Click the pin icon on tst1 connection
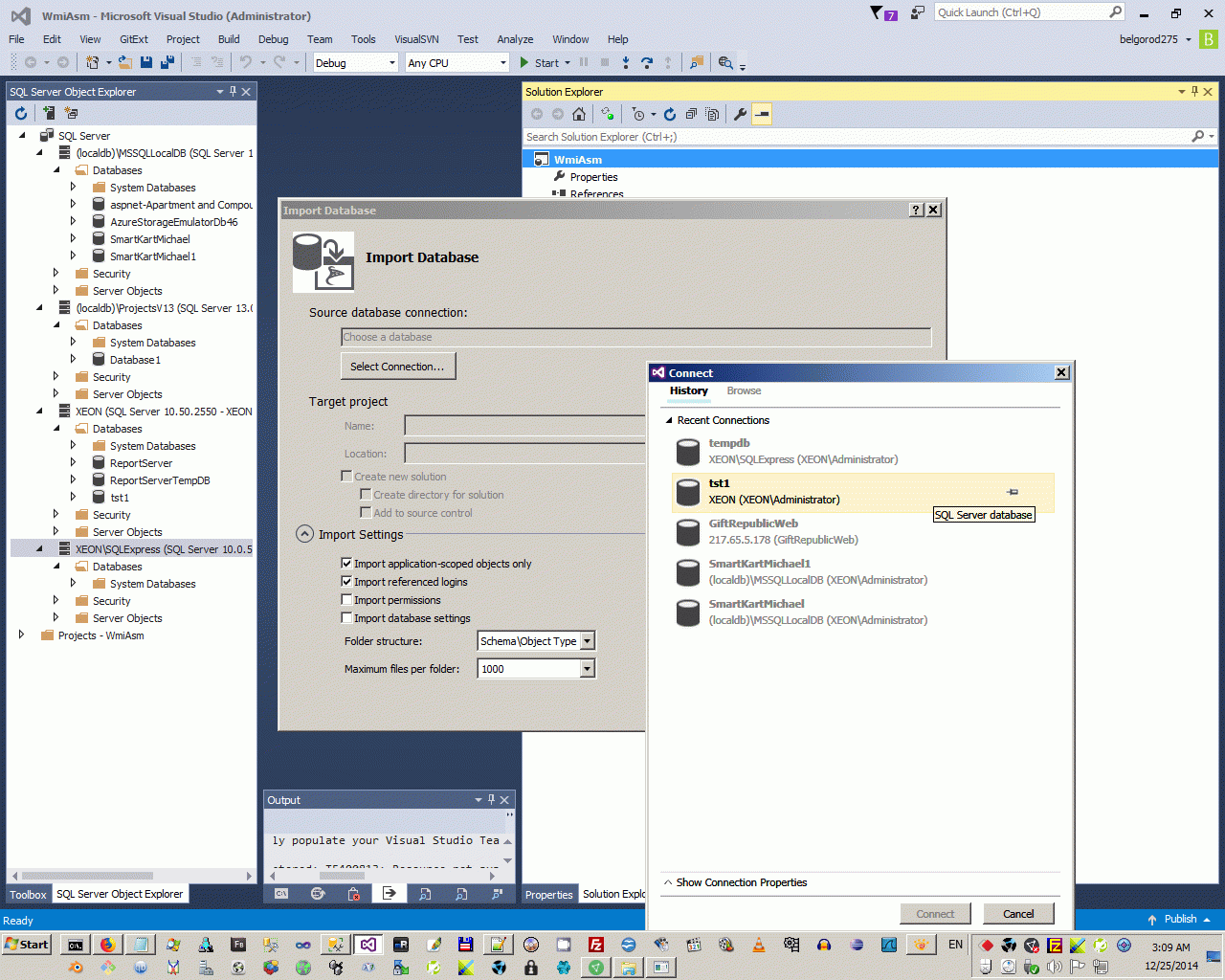Image resolution: width=1225 pixels, height=980 pixels. point(1013,492)
